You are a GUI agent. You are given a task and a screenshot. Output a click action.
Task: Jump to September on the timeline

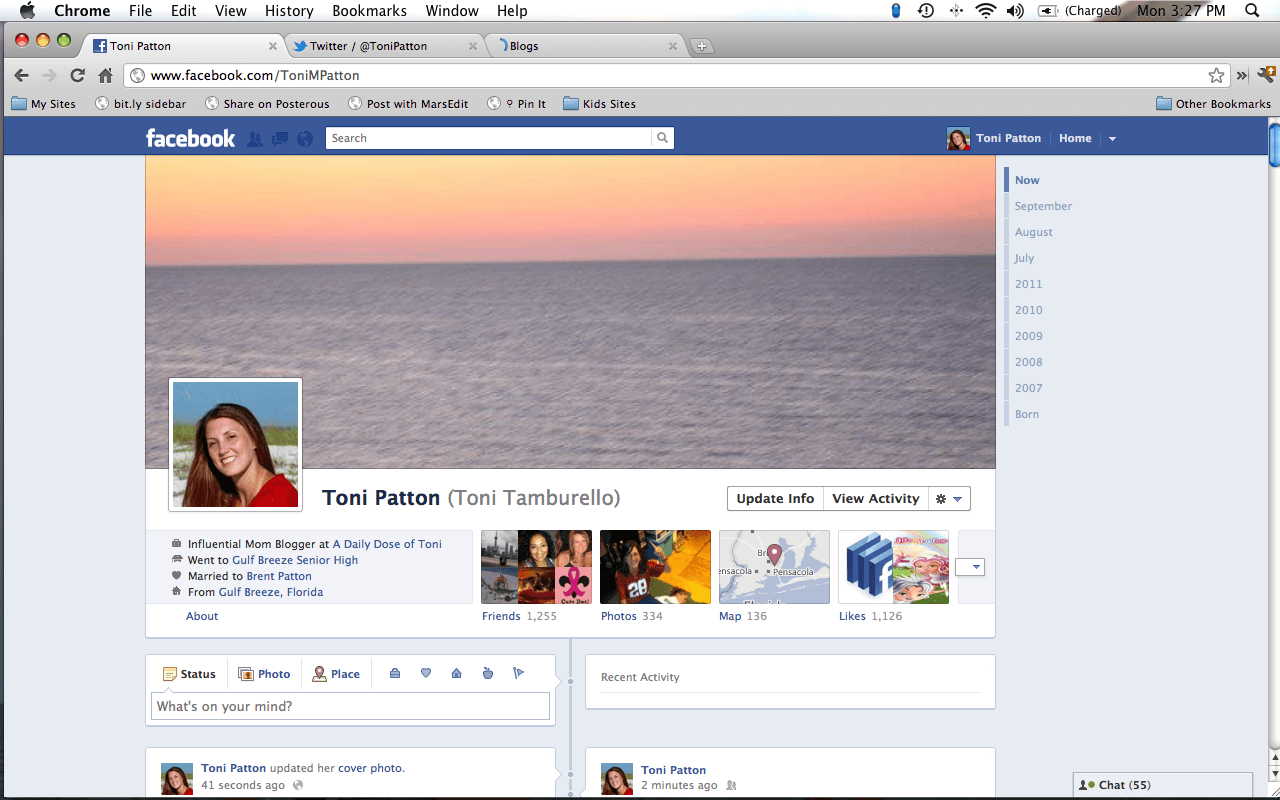click(1043, 206)
